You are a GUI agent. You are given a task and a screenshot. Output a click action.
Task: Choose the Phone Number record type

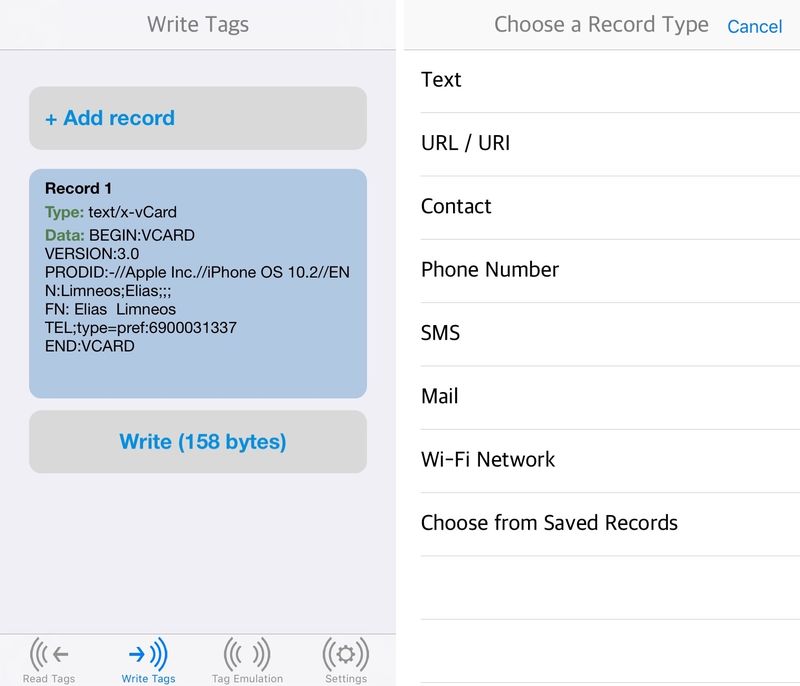pos(610,270)
